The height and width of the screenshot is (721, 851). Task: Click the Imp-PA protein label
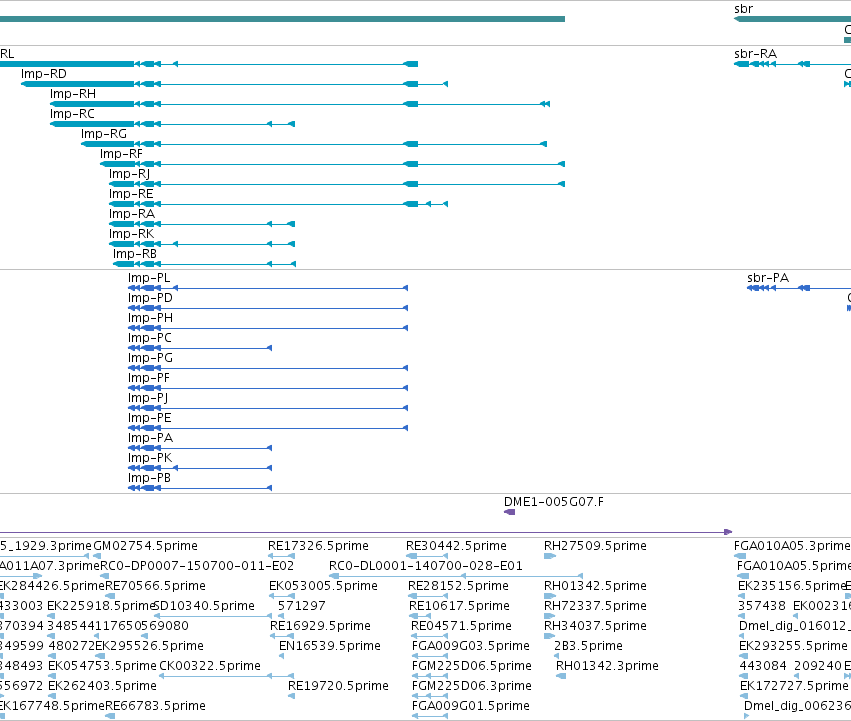click(150, 438)
